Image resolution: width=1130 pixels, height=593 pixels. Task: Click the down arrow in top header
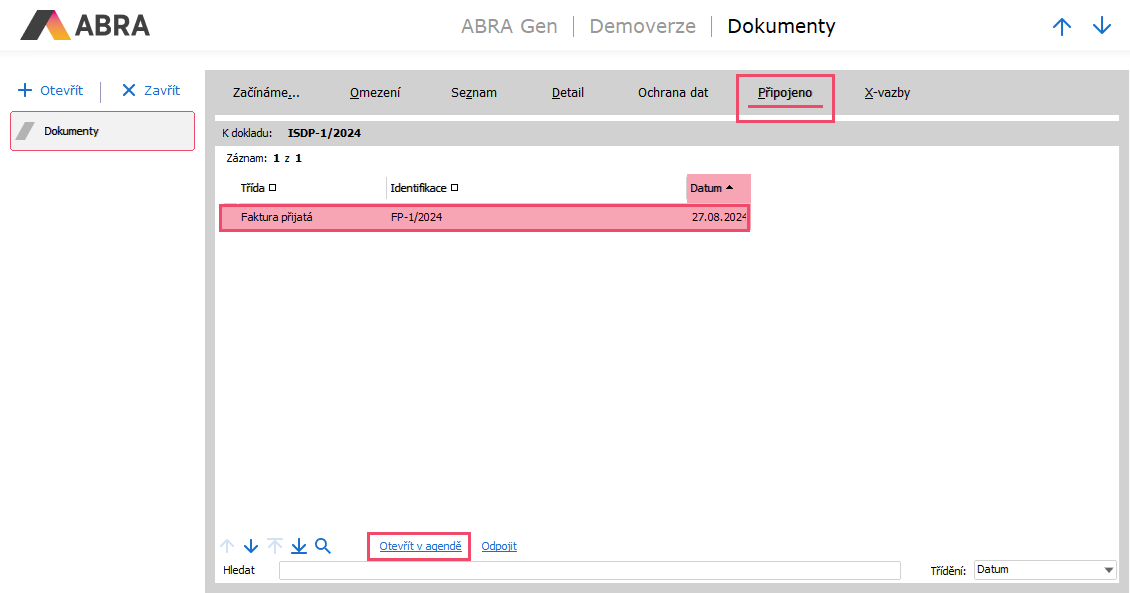pos(1102,27)
